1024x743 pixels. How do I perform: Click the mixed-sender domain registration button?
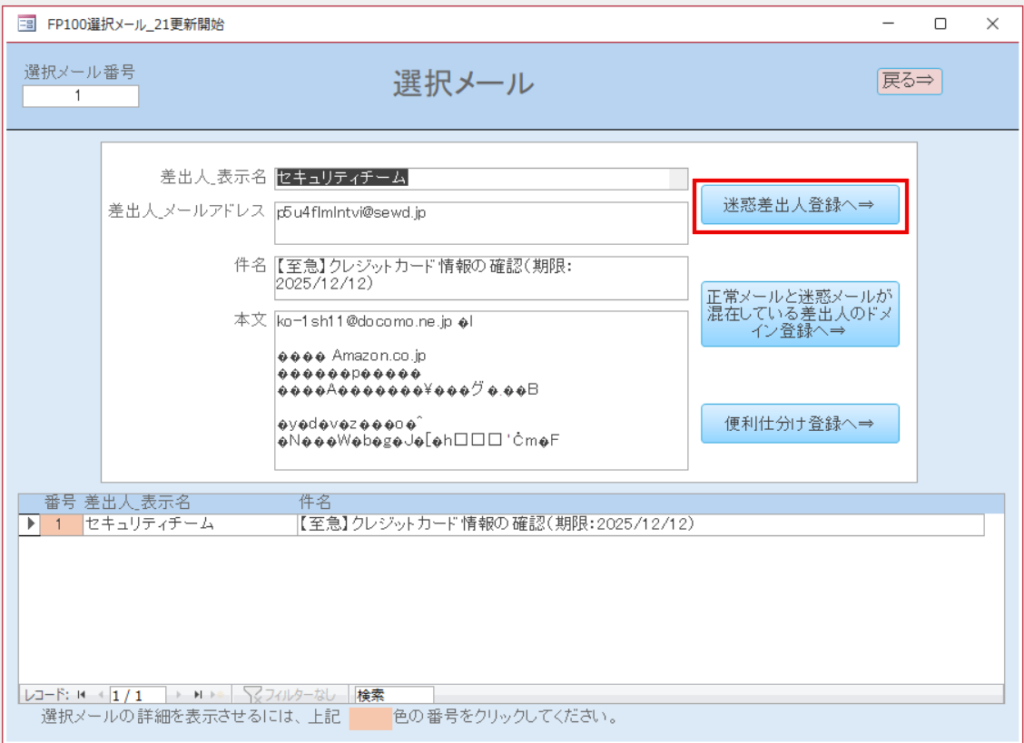pyautogui.click(x=799, y=314)
